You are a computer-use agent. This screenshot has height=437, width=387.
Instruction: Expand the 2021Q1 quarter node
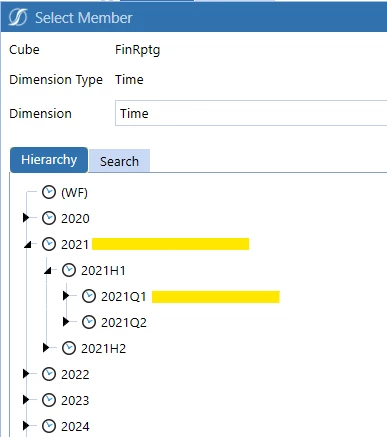tap(66, 296)
